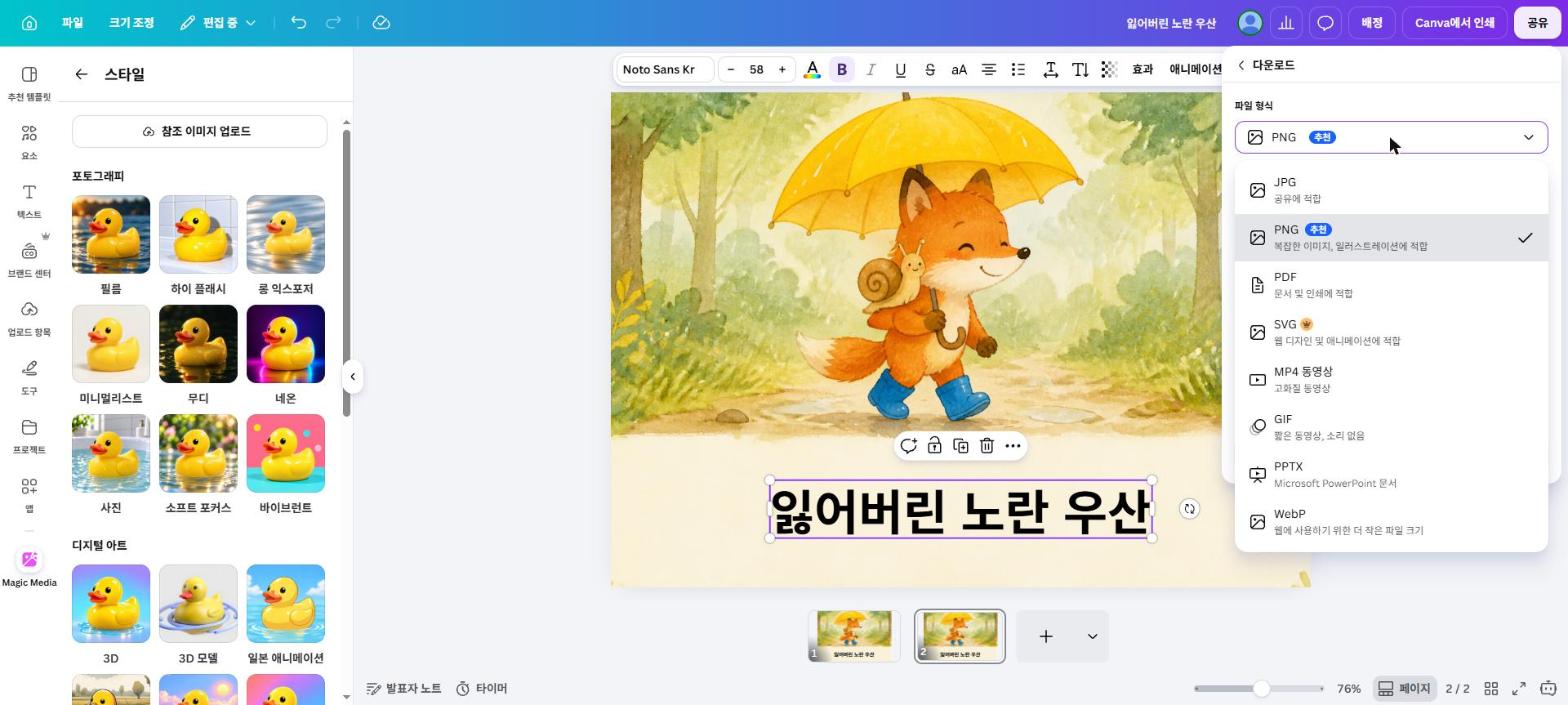Expand add page options chevron
Viewport: 1568px width, 705px height.
(x=1092, y=636)
